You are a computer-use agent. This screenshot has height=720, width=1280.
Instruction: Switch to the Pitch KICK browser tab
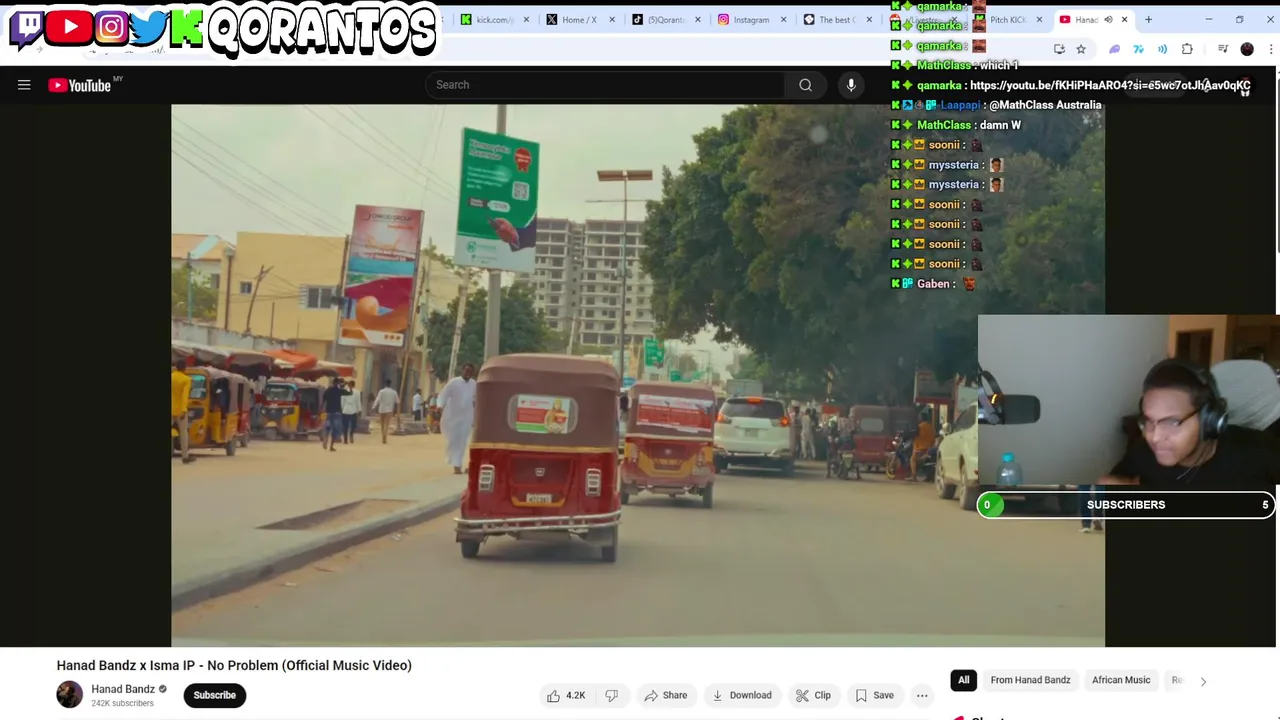point(1007,20)
